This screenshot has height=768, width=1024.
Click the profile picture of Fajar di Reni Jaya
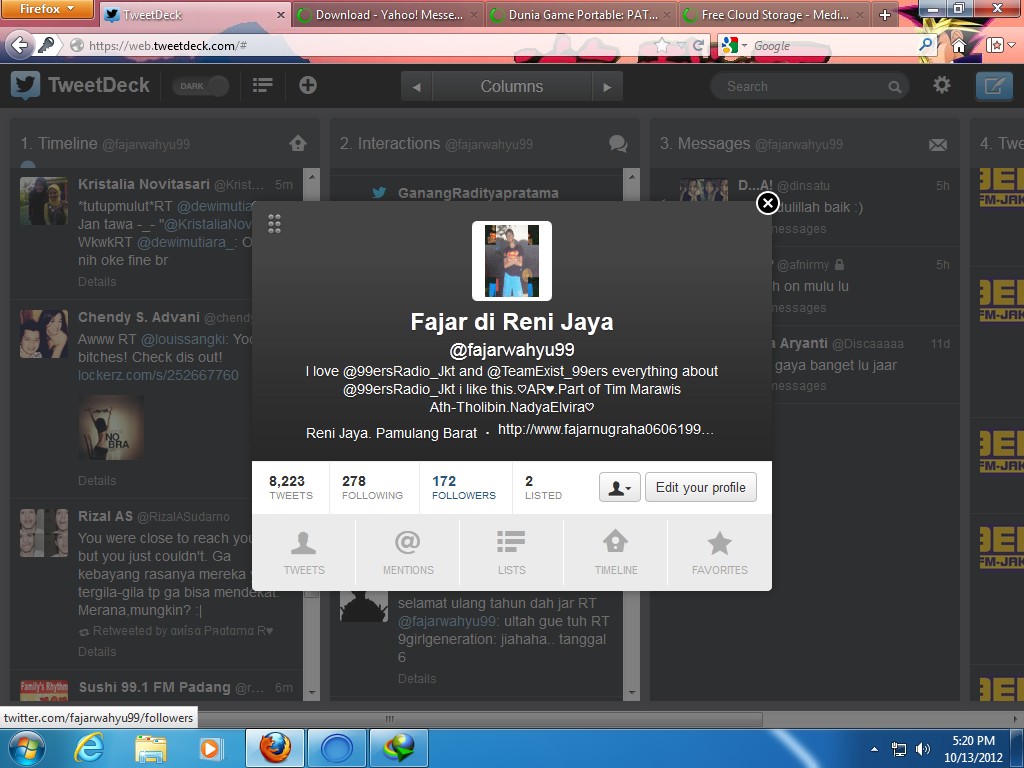click(512, 261)
